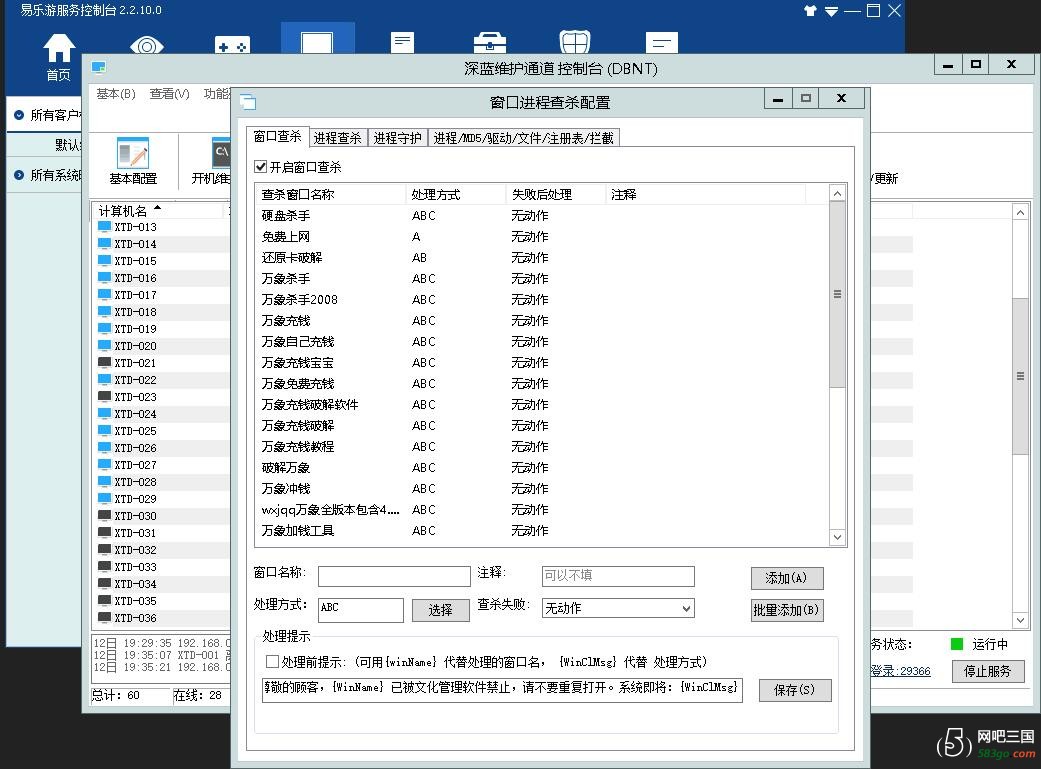The height and width of the screenshot is (769, 1041).
Task: Click DBNT console list scrollbar thumb
Action: point(1020,376)
